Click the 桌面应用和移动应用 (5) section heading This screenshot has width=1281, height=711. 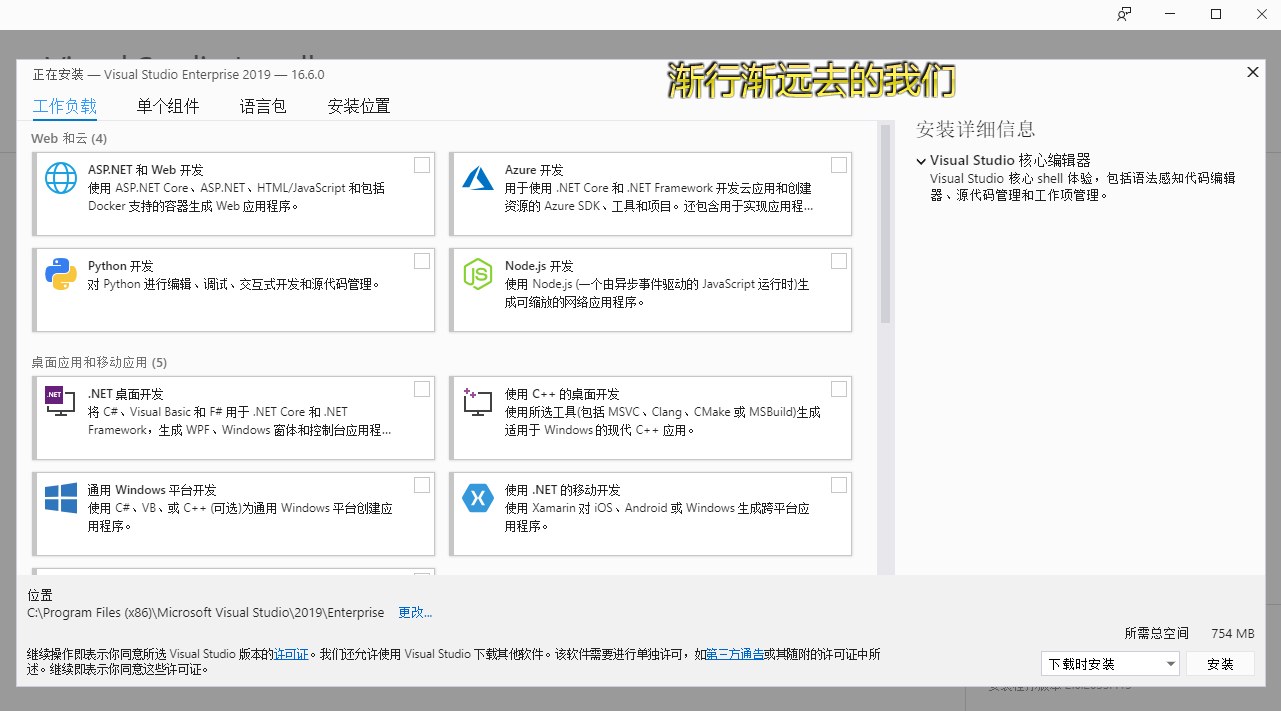(x=99, y=362)
